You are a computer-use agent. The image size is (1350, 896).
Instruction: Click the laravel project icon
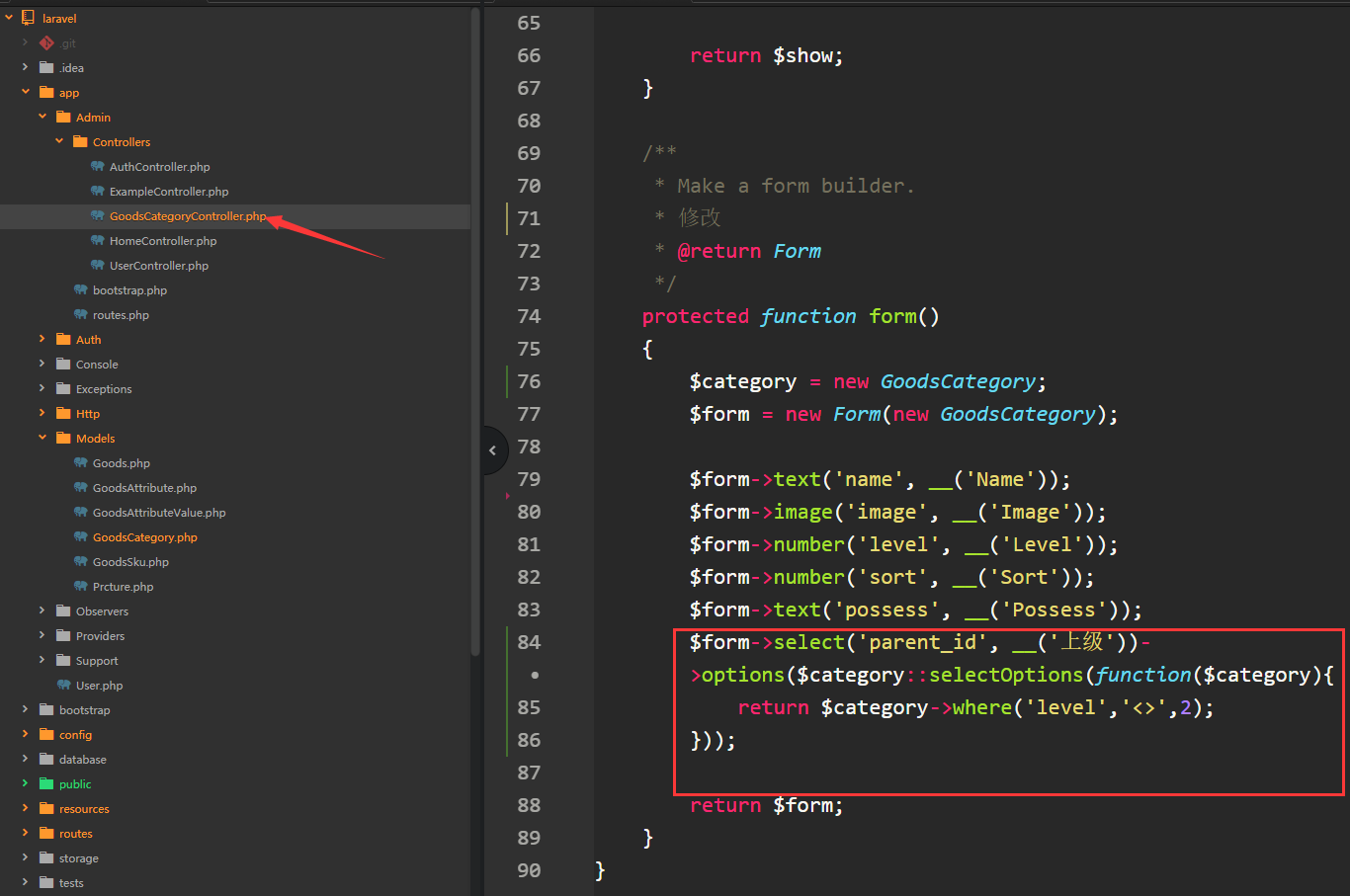tap(29, 18)
